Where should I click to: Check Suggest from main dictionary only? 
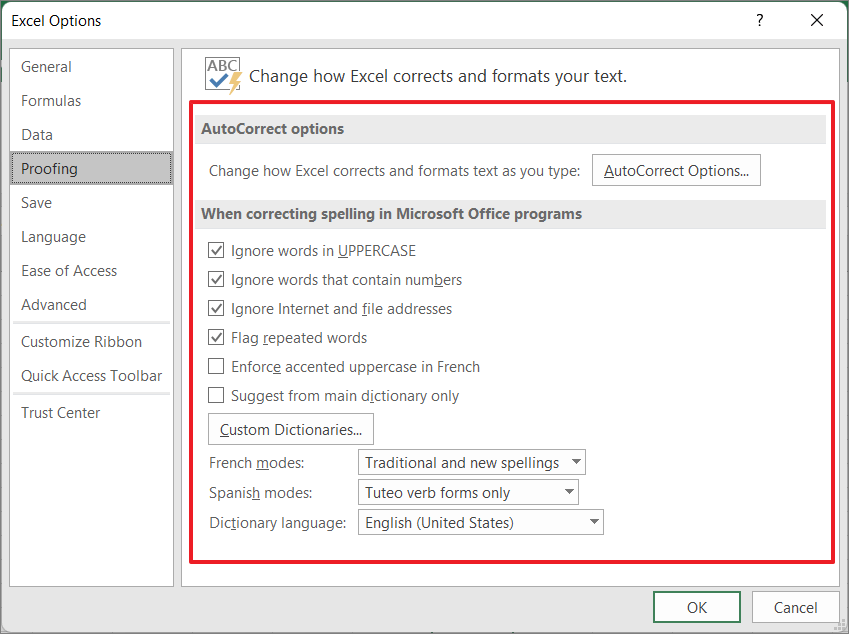pyautogui.click(x=216, y=395)
